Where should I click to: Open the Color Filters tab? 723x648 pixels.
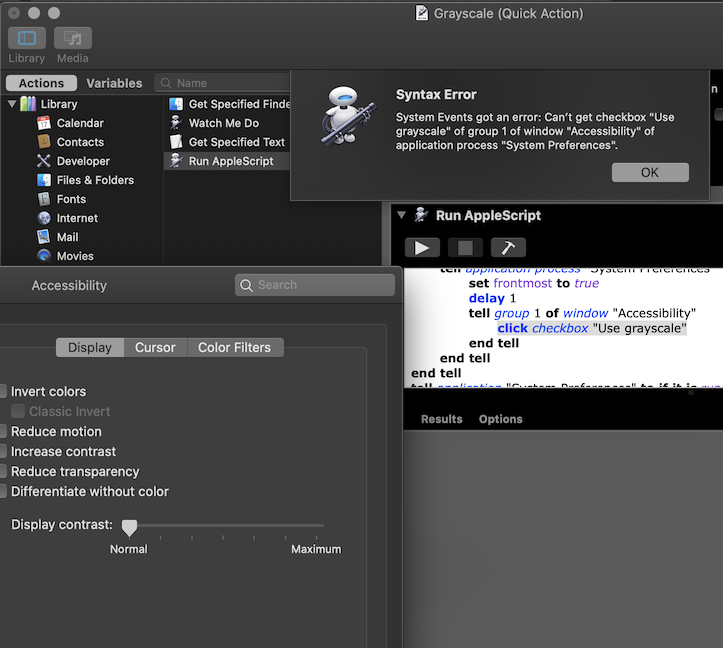(235, 347)
